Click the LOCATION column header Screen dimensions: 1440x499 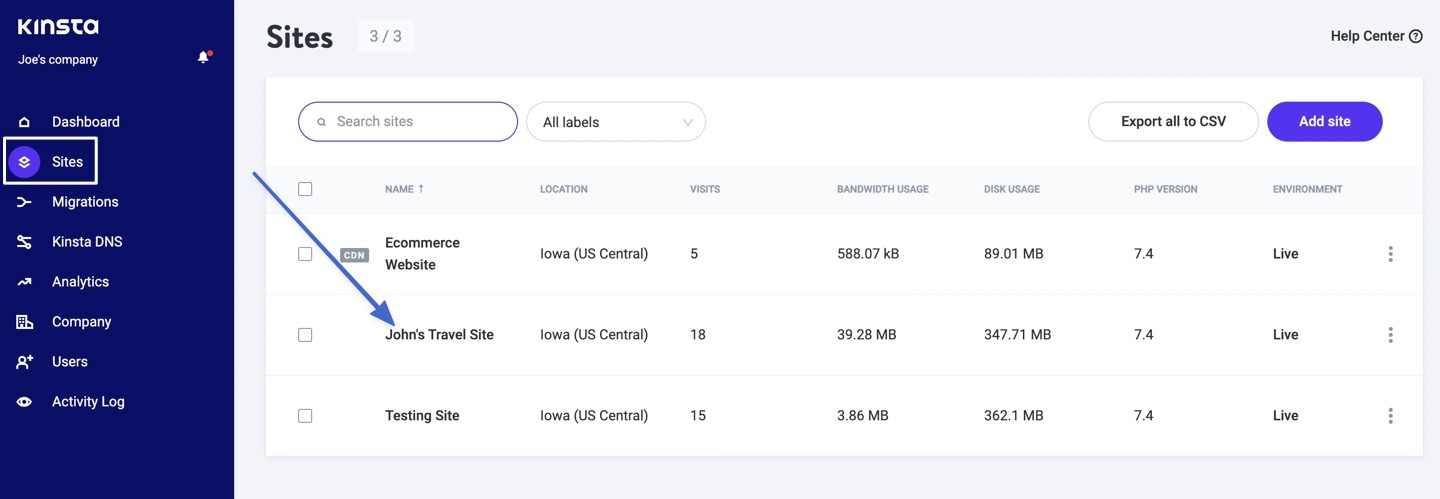(564, 189)
